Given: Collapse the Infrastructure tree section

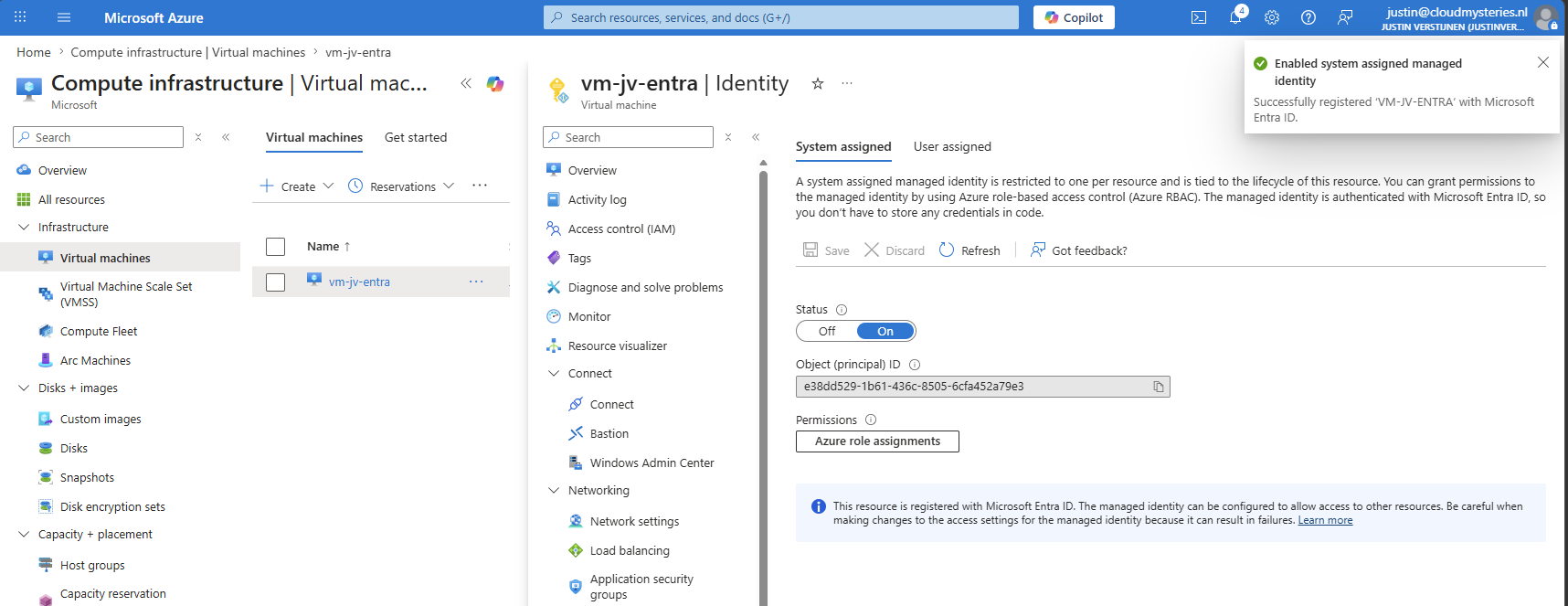Looking at the screenshot, I should point(24,227).
